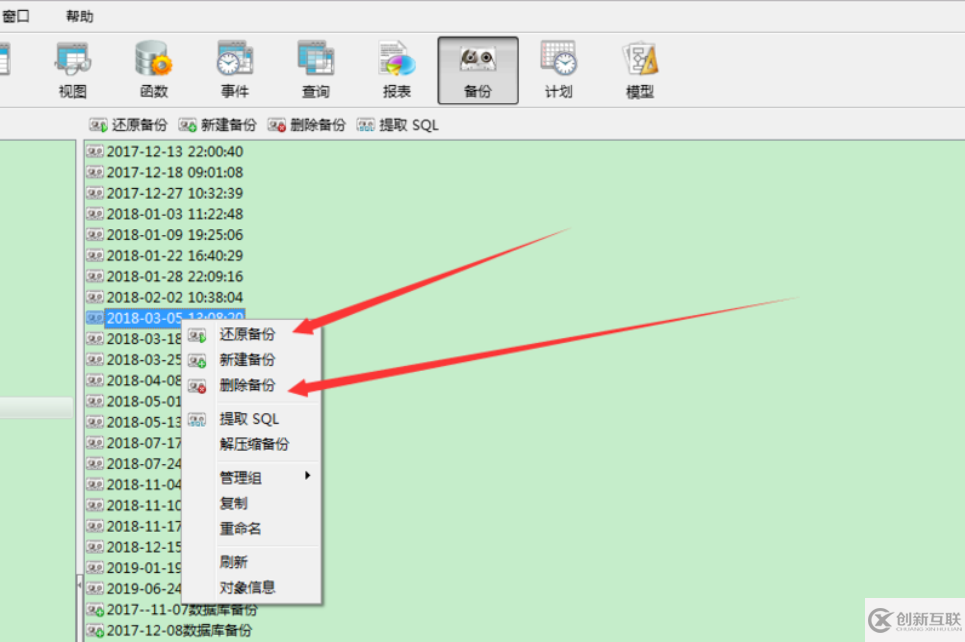The width and height of the screenshot is (965, 642).
Task: Open the 帮助 menu
Action: pos(79,16)
